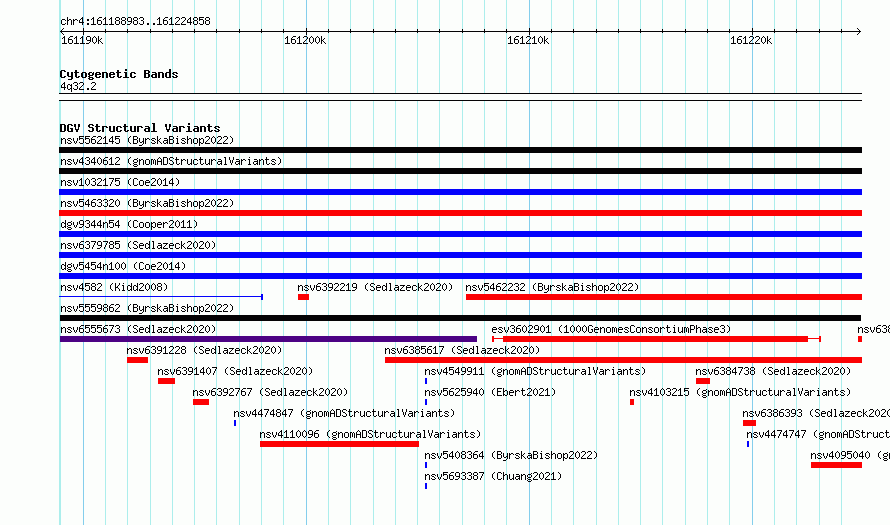The image size is (890, 525).
Task: Click the blue bar under nsv6379785
Action: click(460, 255)
